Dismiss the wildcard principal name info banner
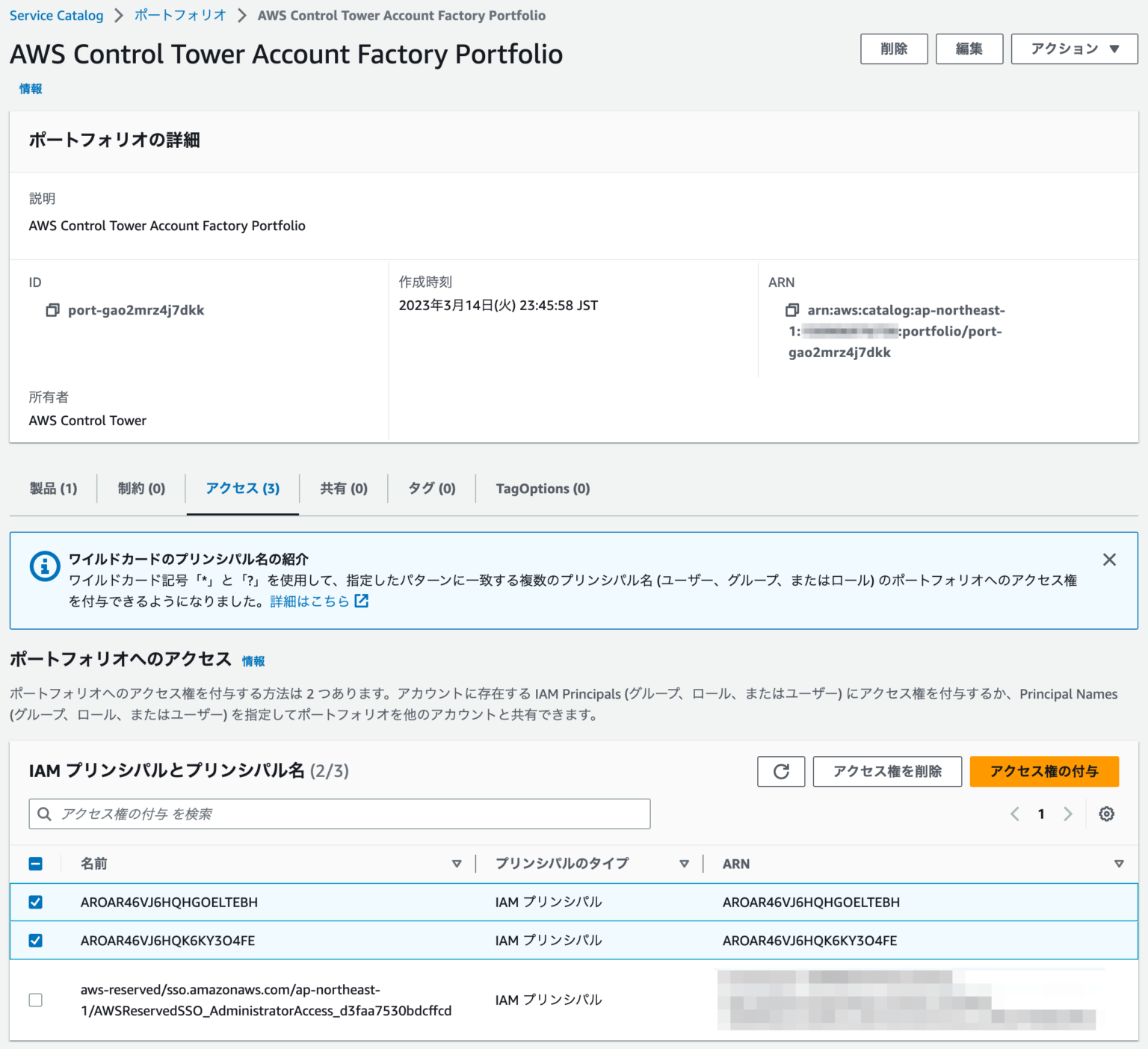 tap(1109, 560)
